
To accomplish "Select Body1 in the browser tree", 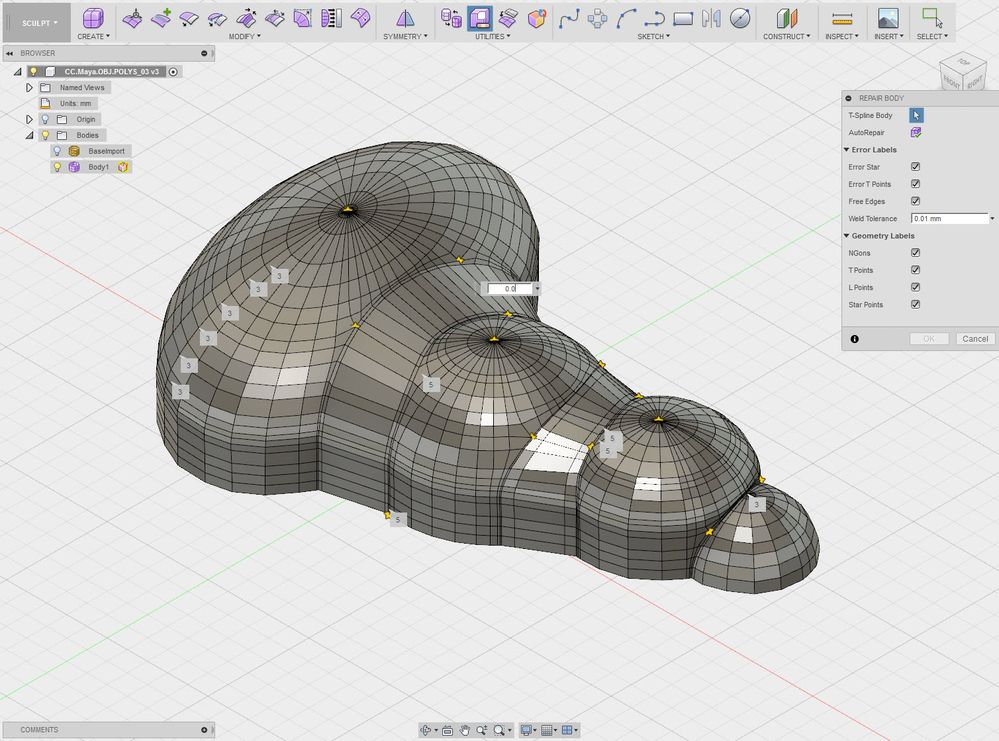I will (x=98, y=167).
